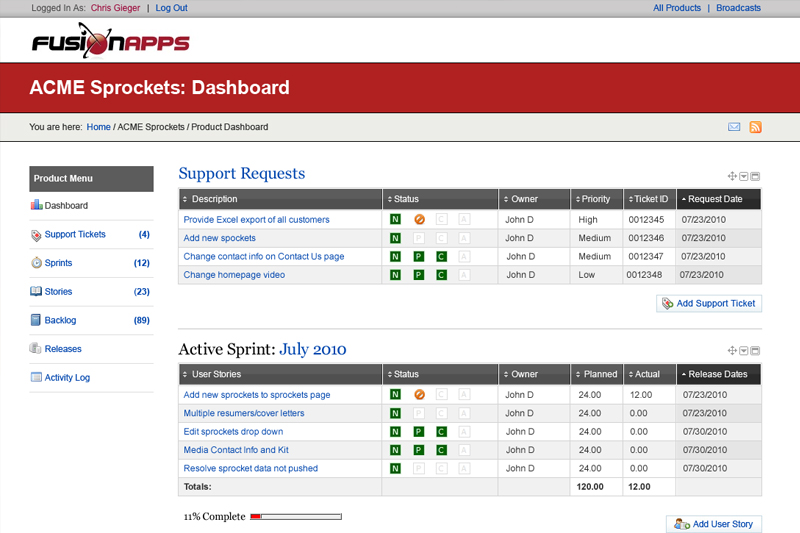The image size is (800, 533).
Task: Sort Support Requests by Ticket ID column
Action: coord(649,199)
